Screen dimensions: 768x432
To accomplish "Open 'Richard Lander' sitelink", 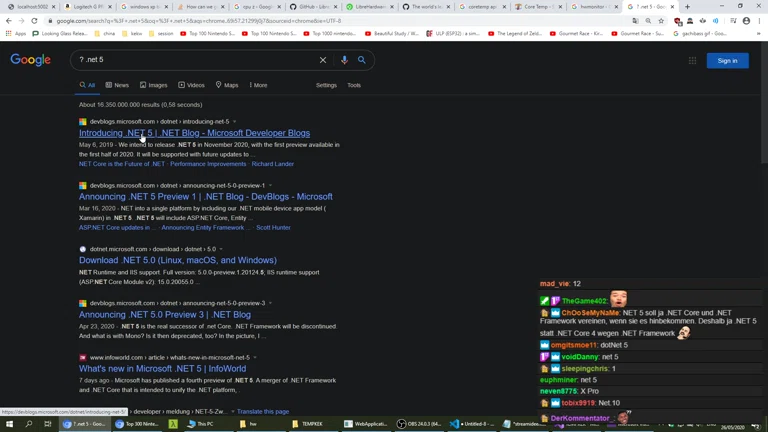I will click(x=273, y=164).
